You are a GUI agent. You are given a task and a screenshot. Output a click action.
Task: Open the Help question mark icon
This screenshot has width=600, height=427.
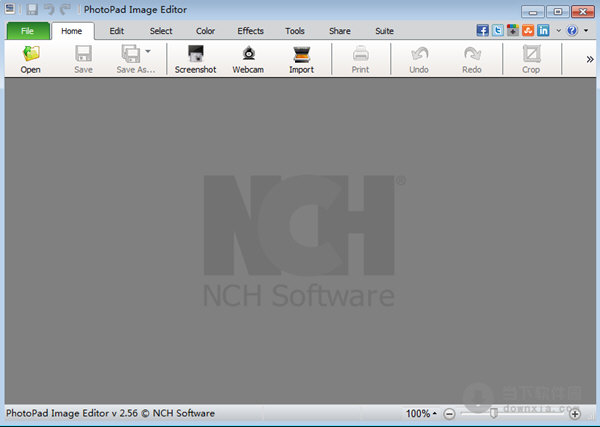[x=572, y=30]
